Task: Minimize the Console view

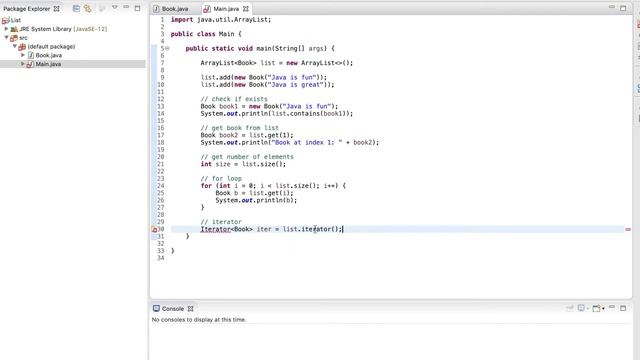Action: click(611, 307)
